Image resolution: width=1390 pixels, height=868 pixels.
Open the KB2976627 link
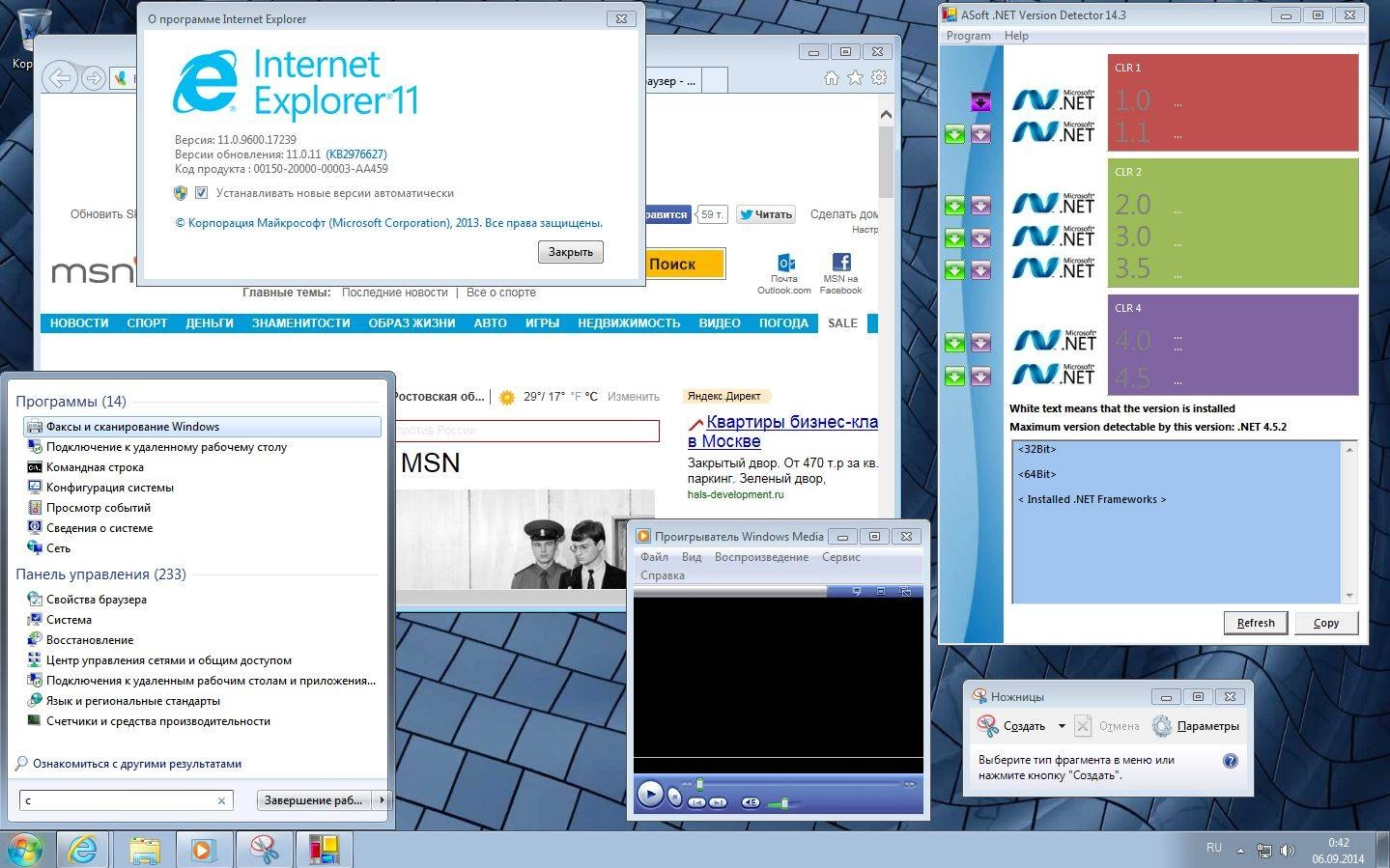(356, 154)
